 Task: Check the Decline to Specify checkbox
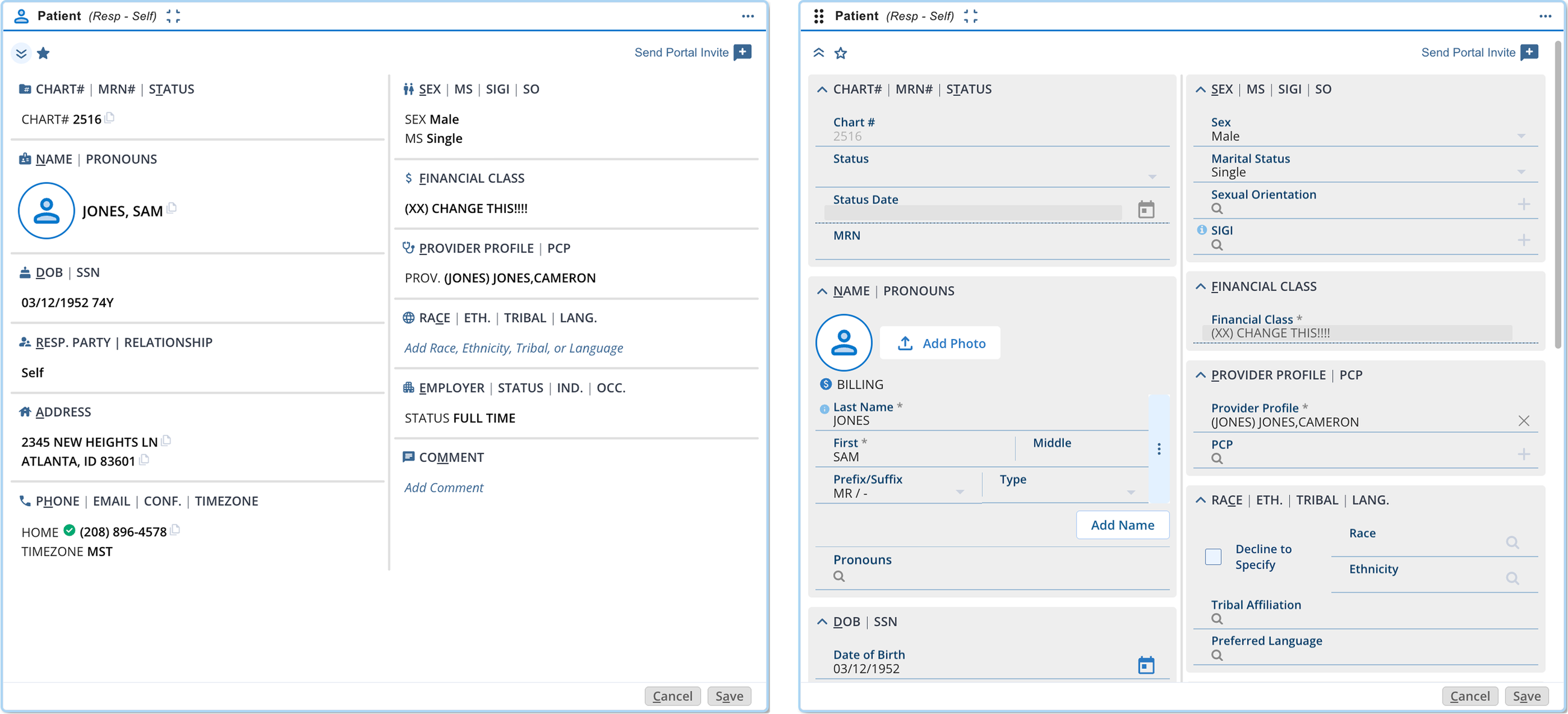1213,557
